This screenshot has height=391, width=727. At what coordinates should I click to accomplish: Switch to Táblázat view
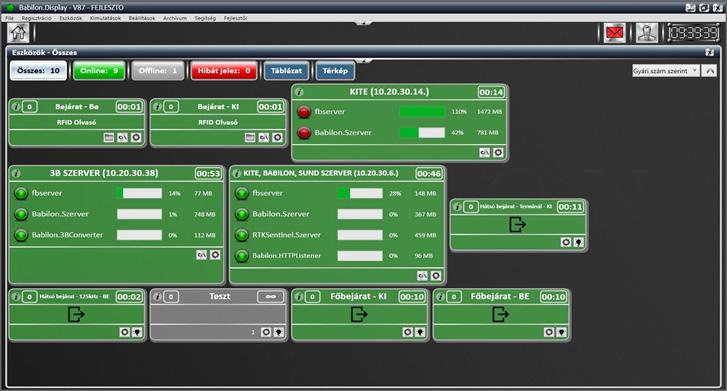(x=287, y=71)
